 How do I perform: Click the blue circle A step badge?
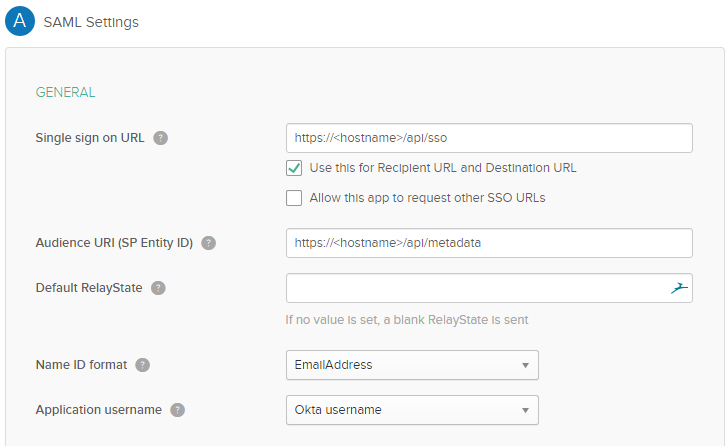pyautogui.click(x=20, y=21)
